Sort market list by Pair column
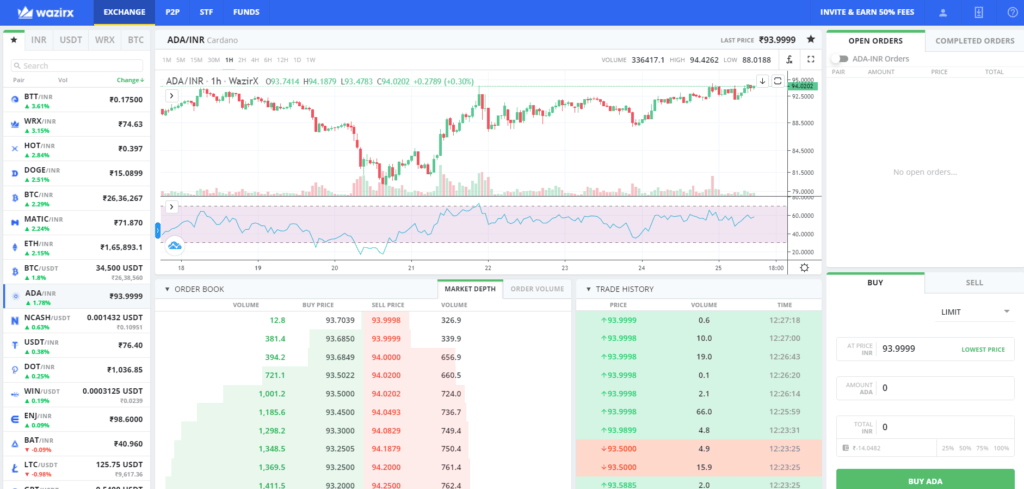 tap(19, 80)
